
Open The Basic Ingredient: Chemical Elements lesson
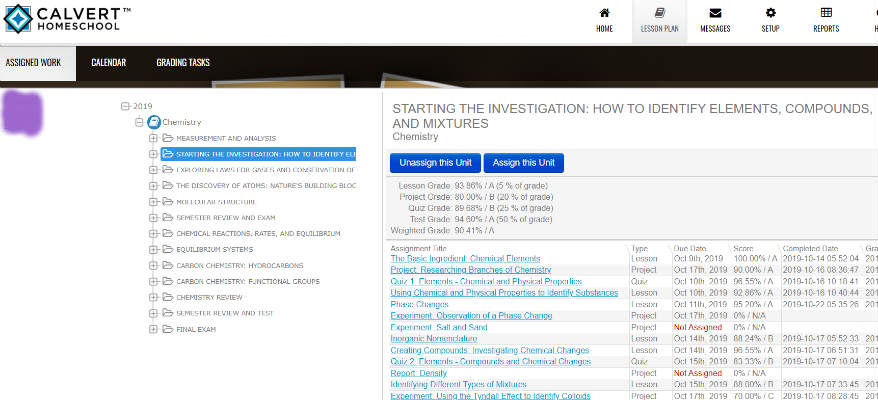tap(465, 259)
